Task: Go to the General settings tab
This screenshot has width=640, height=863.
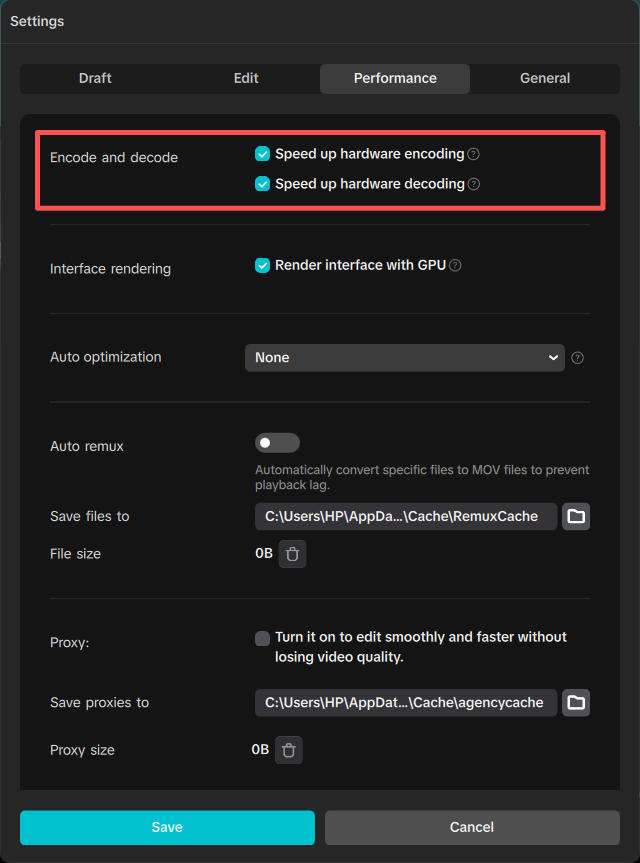Action: click(x=545, y=79)
